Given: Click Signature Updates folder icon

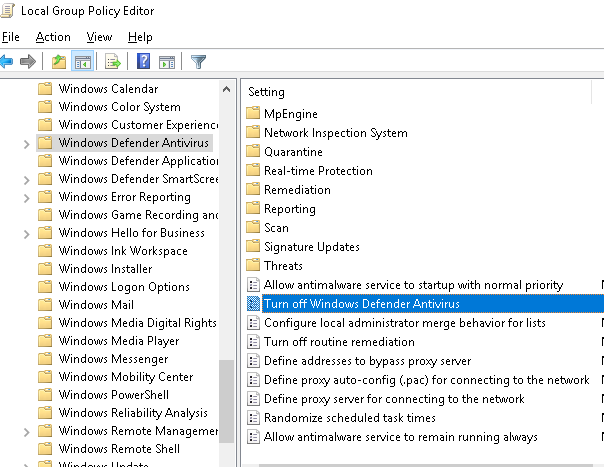Looking at the screenshot, I should point(253,246).
